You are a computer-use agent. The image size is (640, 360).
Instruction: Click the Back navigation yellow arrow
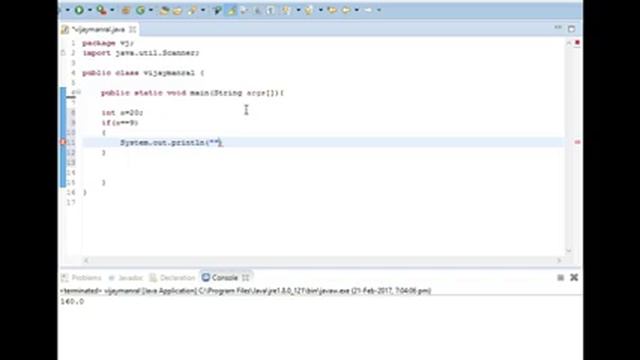click(x=346, y=10)
